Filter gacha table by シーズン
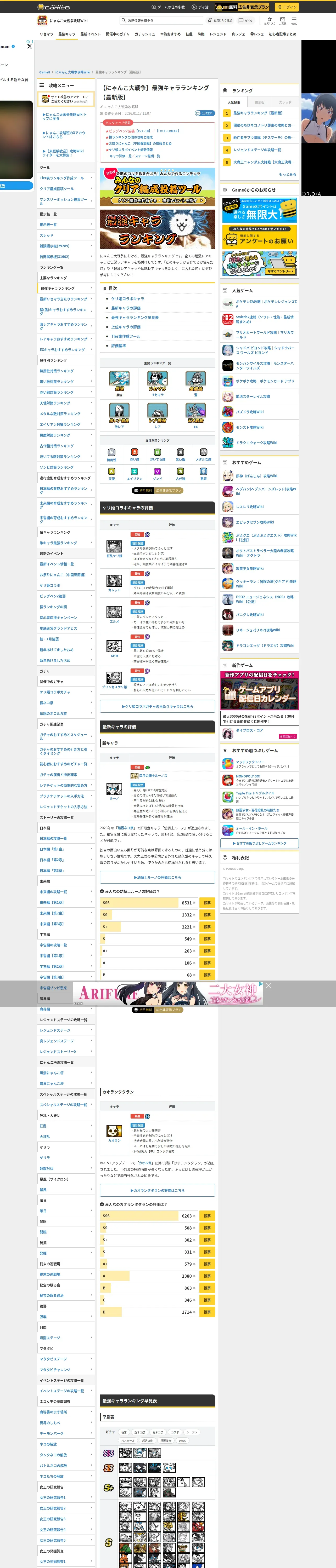 192,1432
